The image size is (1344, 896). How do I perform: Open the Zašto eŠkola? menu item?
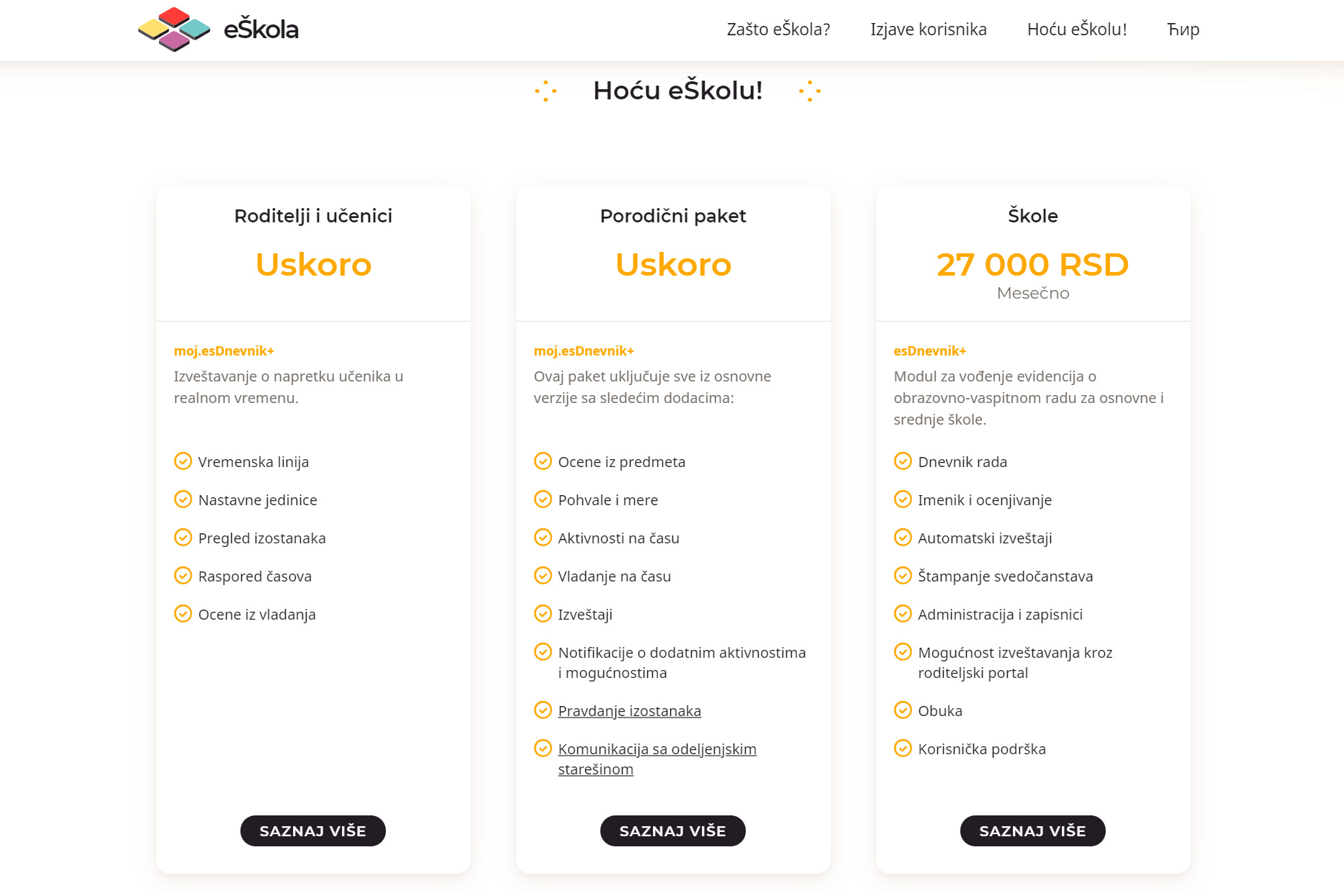tap(778, 30)
